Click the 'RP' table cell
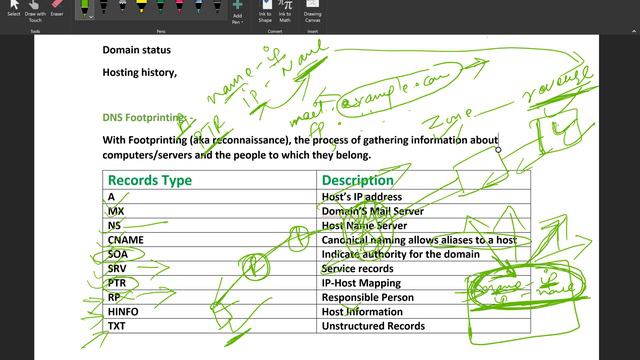The height and width of the screenshot is (360, 640). tap(209, 297)
